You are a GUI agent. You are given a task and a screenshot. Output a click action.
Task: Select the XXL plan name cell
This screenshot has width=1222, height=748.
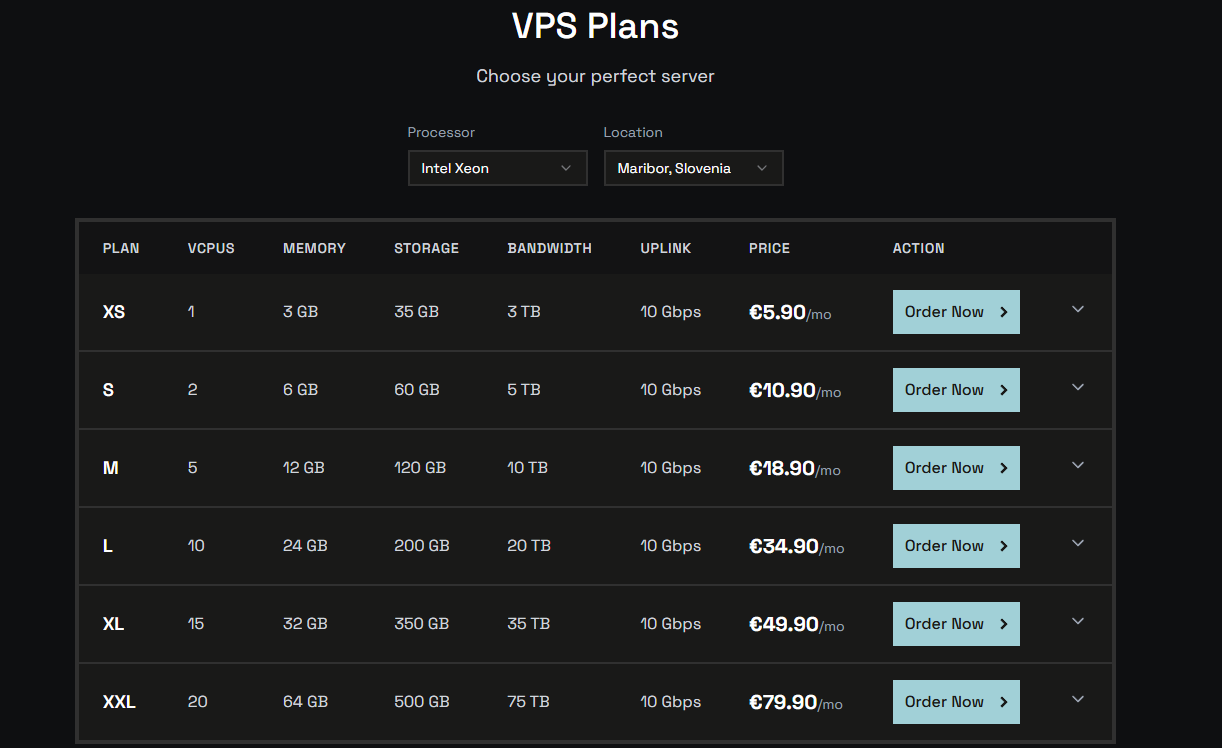tap(119, 702)
